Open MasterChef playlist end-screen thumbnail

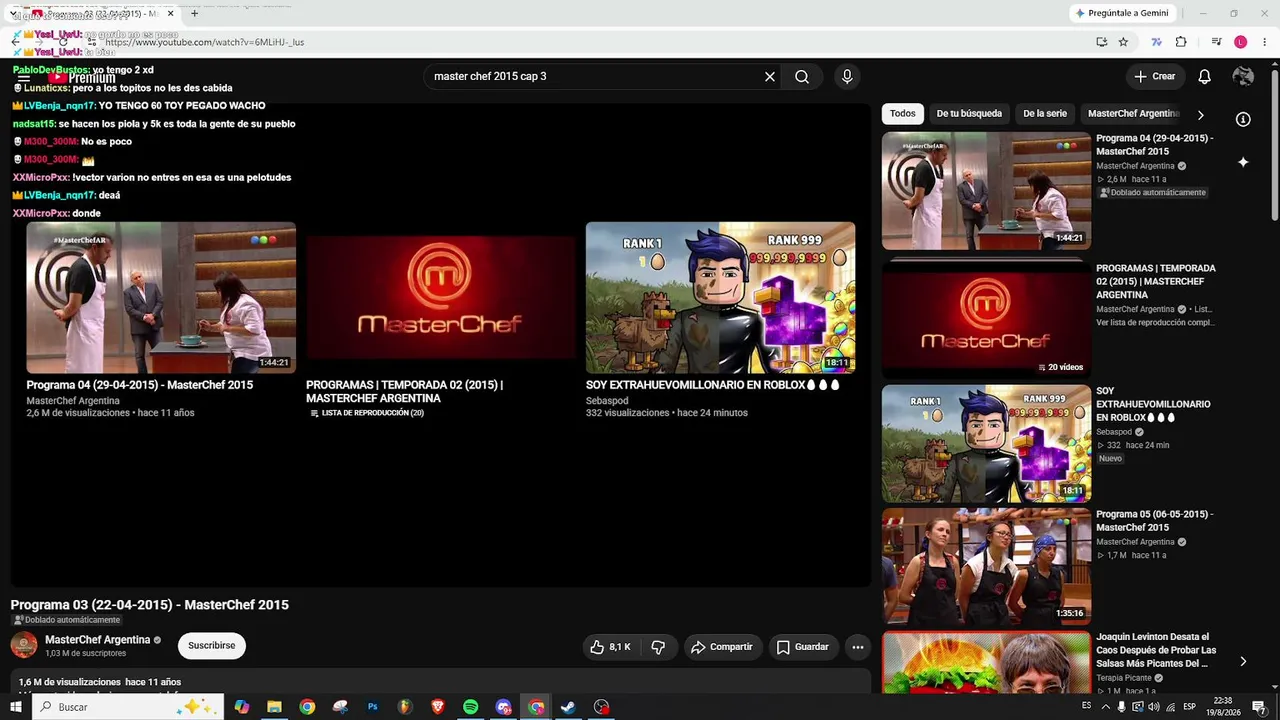(441, 298)
